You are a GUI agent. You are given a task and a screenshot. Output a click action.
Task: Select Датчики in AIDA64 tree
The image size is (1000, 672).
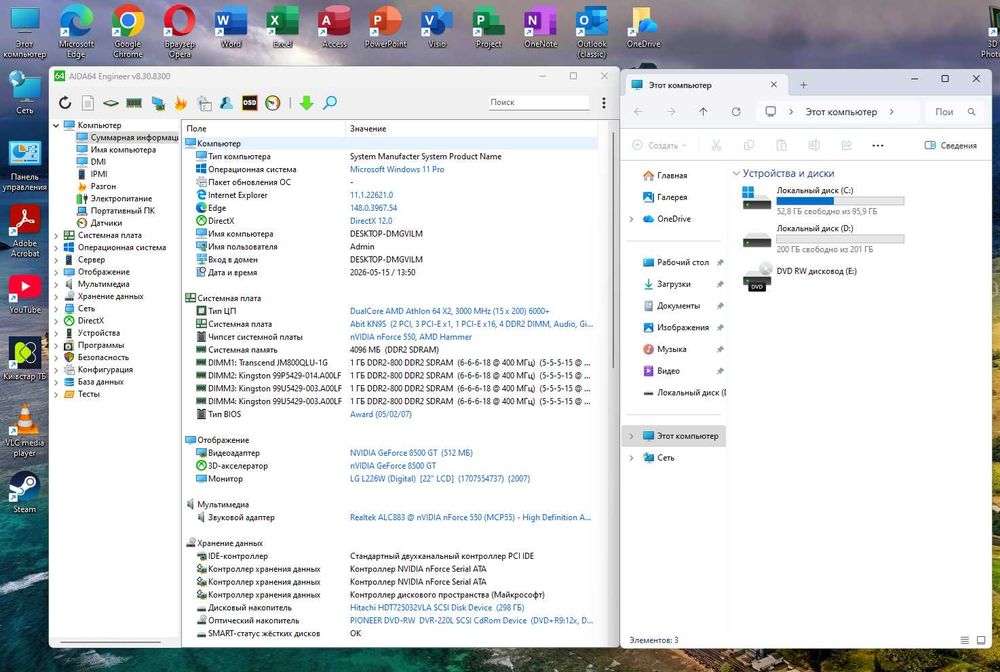coord(106,223)
